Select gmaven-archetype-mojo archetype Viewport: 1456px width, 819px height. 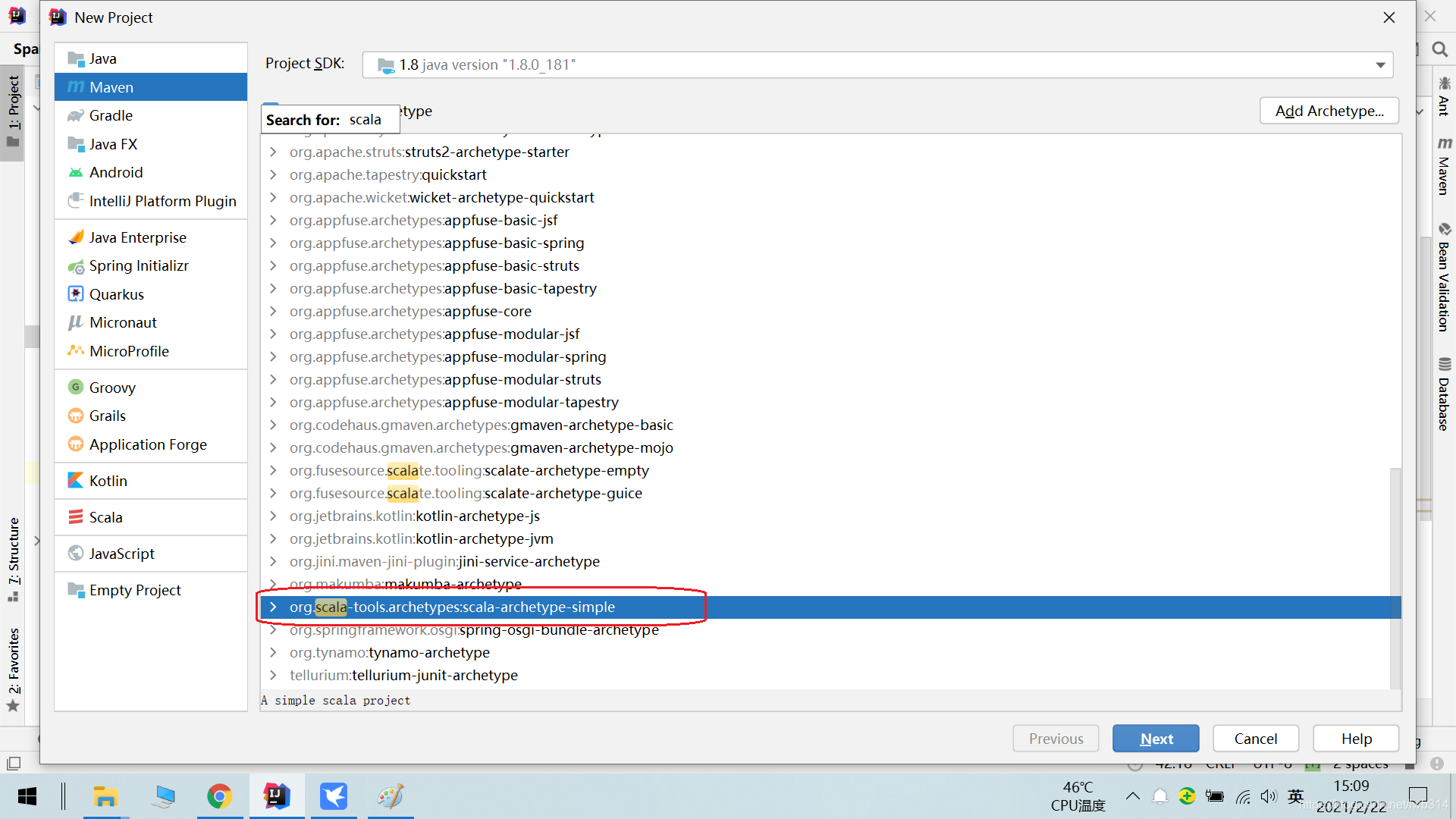(481, 447)
